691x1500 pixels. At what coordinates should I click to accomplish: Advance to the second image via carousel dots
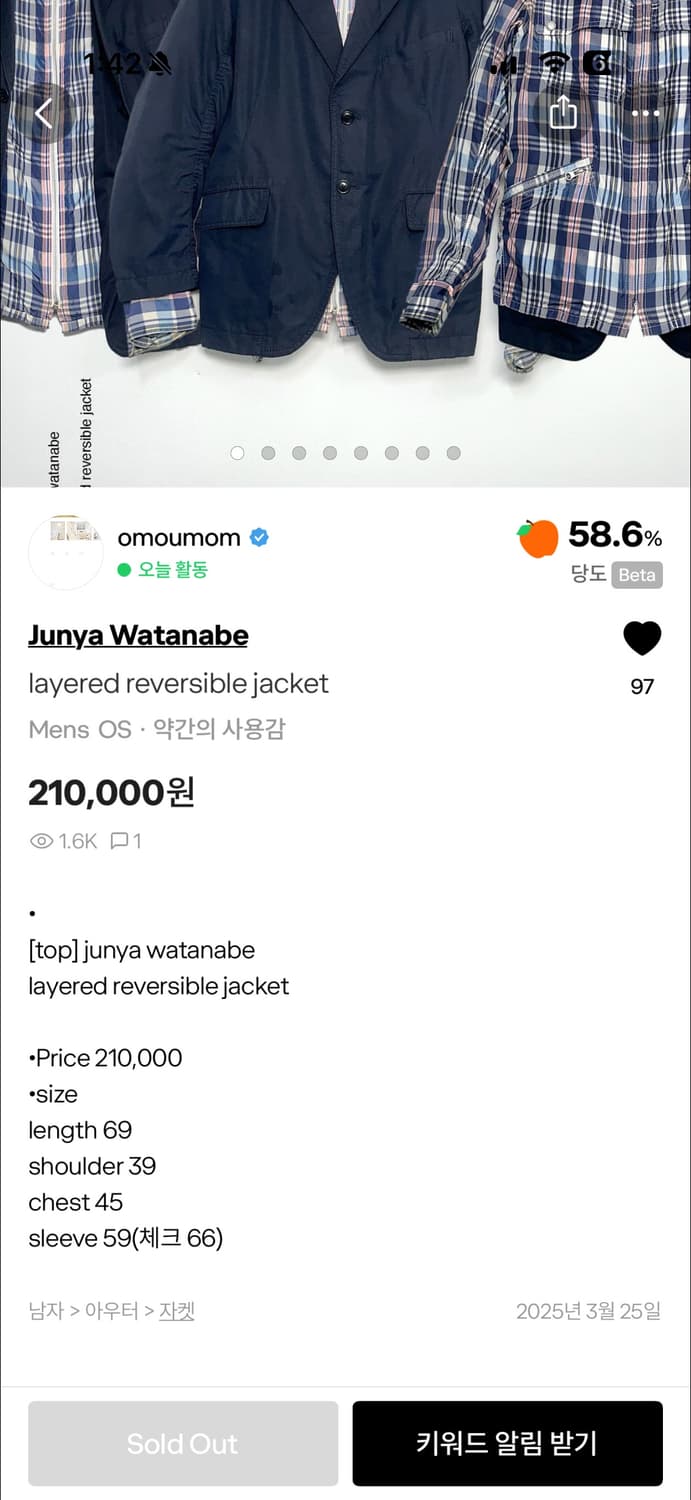tap(268, 453)
